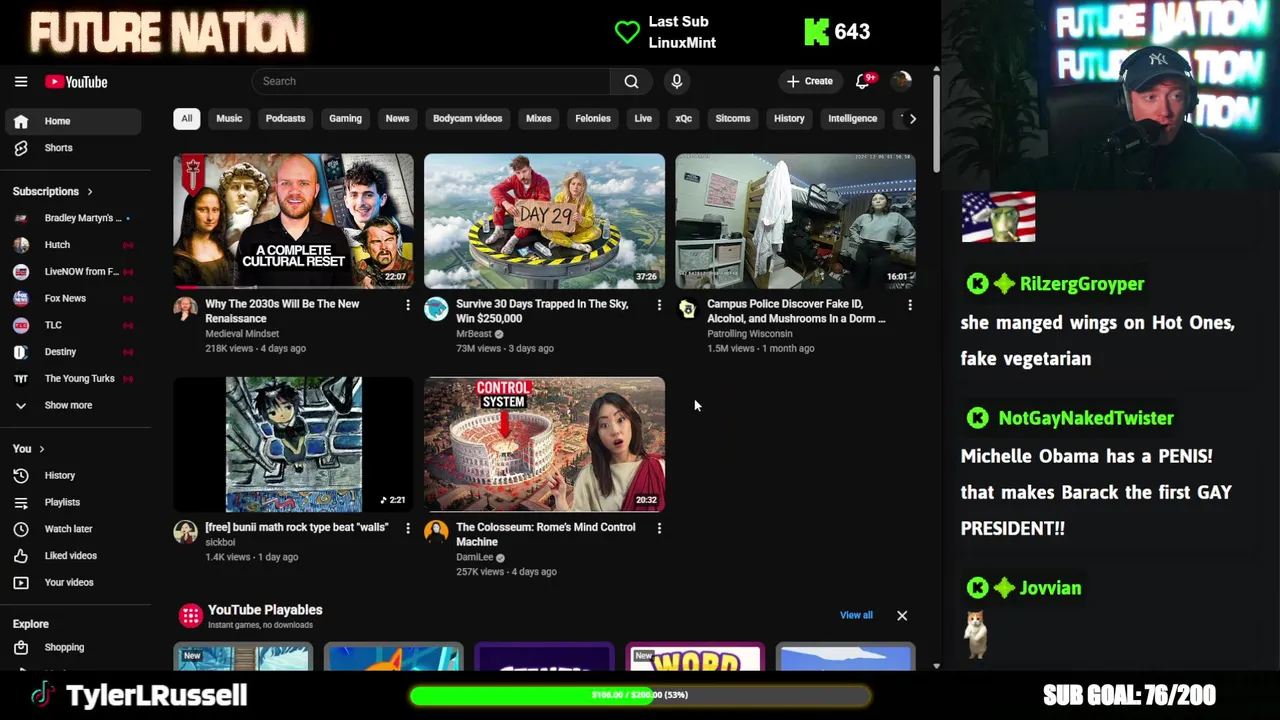Open Patrolling Wisconsin channel avatar

687,309
